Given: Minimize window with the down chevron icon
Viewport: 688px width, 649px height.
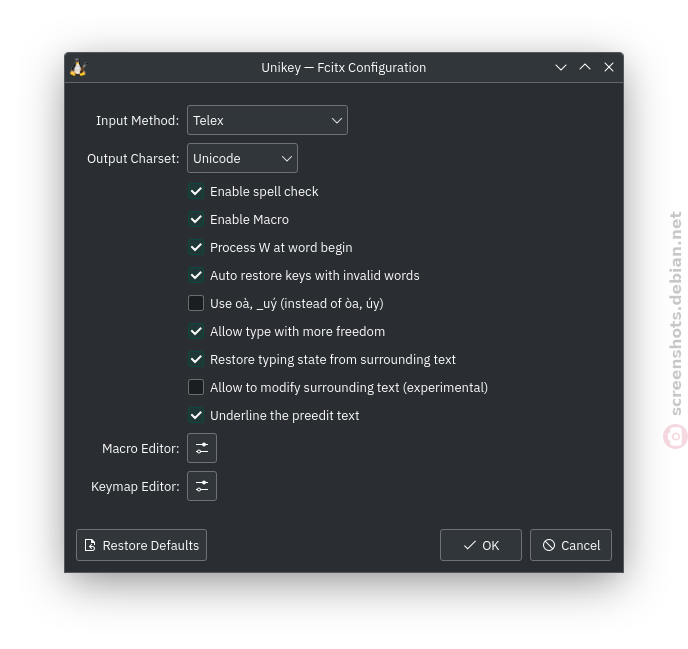Looking at the screenshot, I should 561,68.
